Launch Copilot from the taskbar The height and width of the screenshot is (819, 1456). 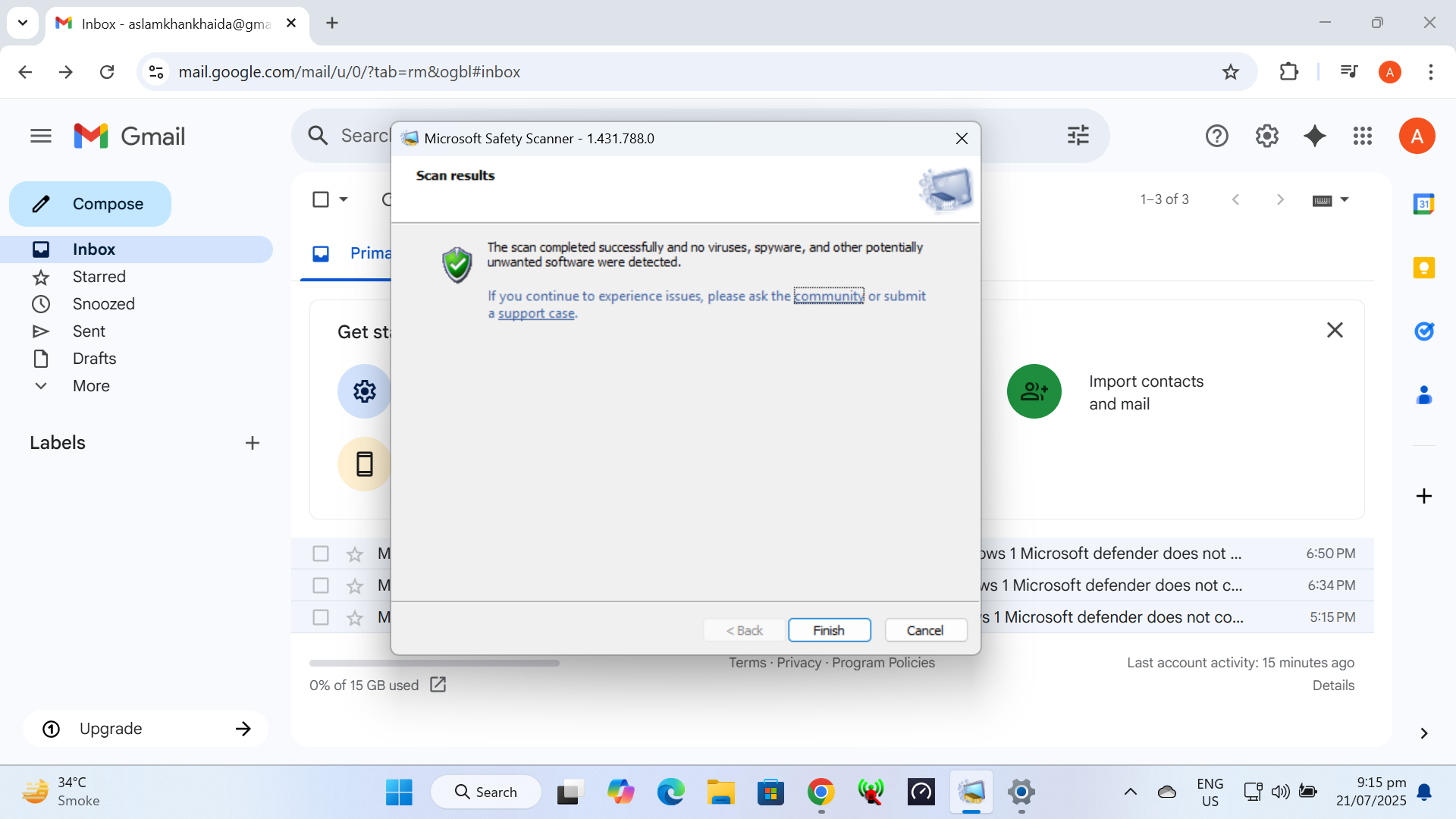(x=621, y=792)
